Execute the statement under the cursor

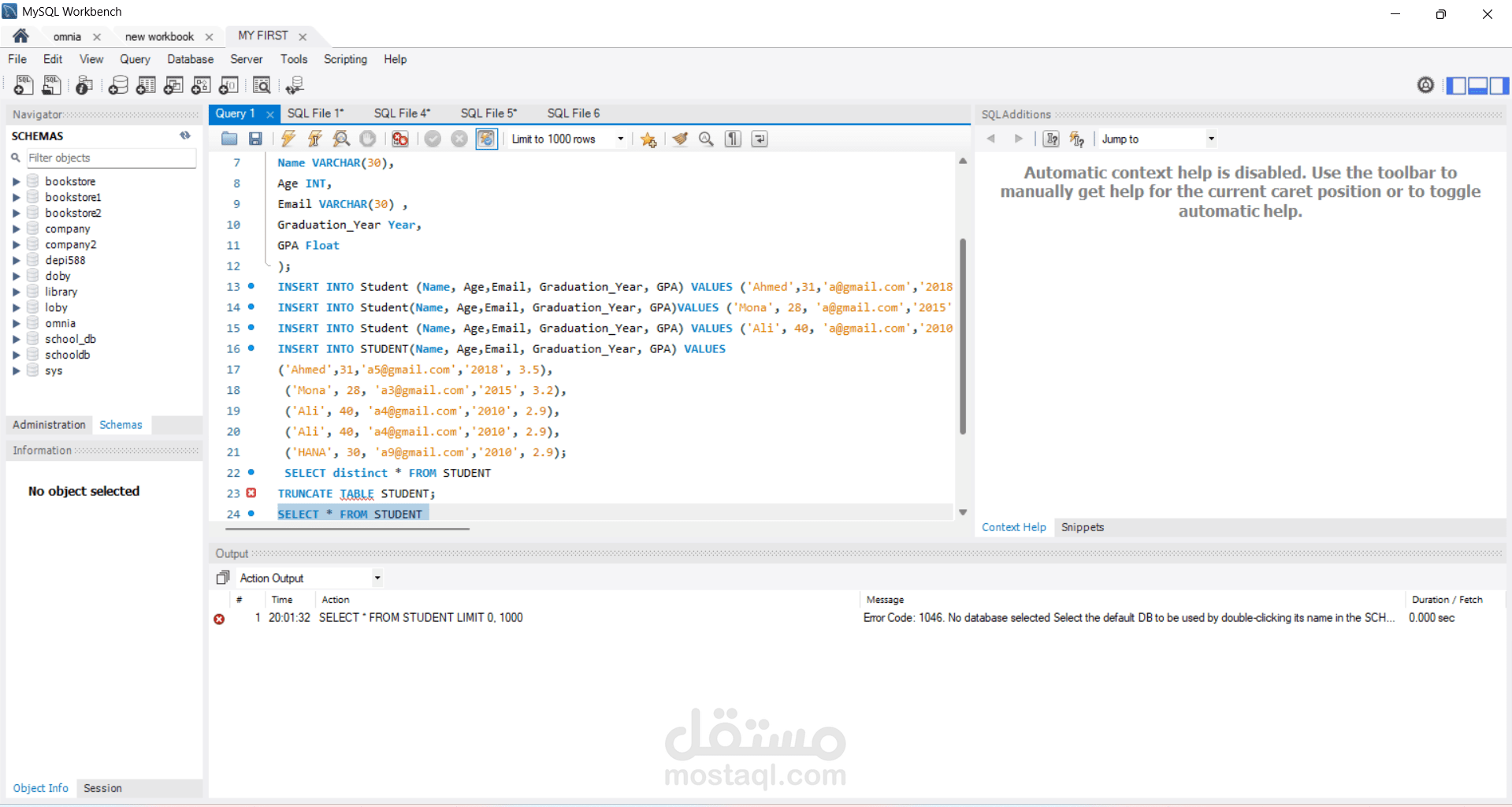click(315, 139)
